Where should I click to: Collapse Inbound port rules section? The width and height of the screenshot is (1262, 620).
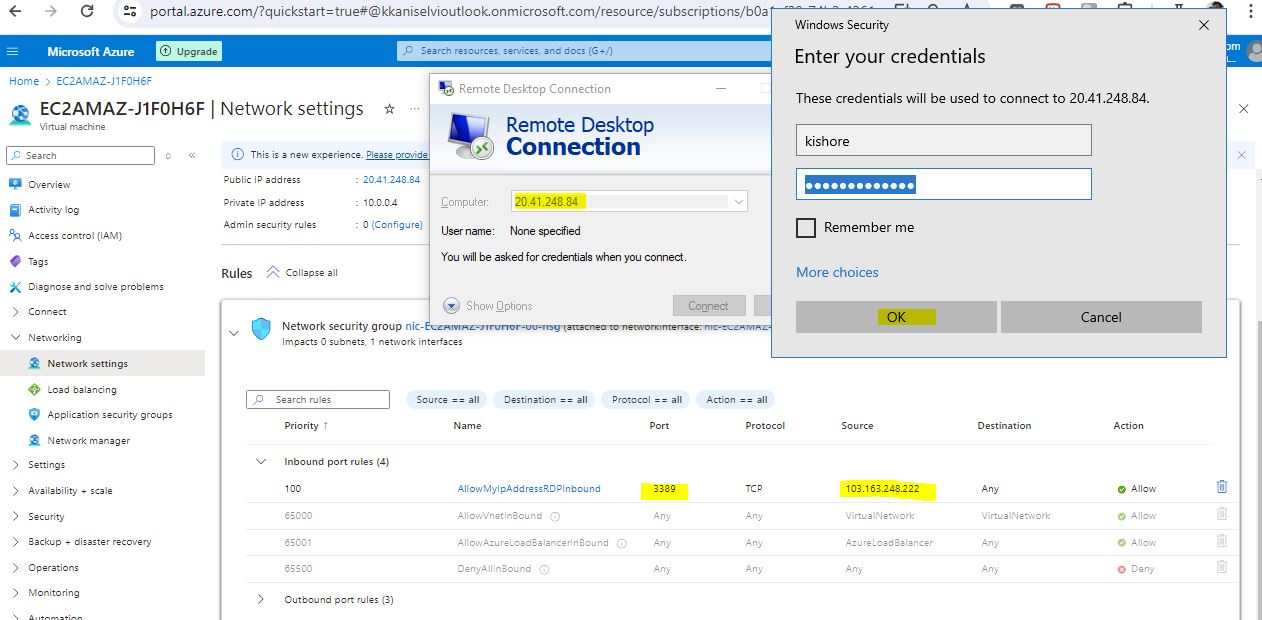pyautogui.click(x=261, y=462)
